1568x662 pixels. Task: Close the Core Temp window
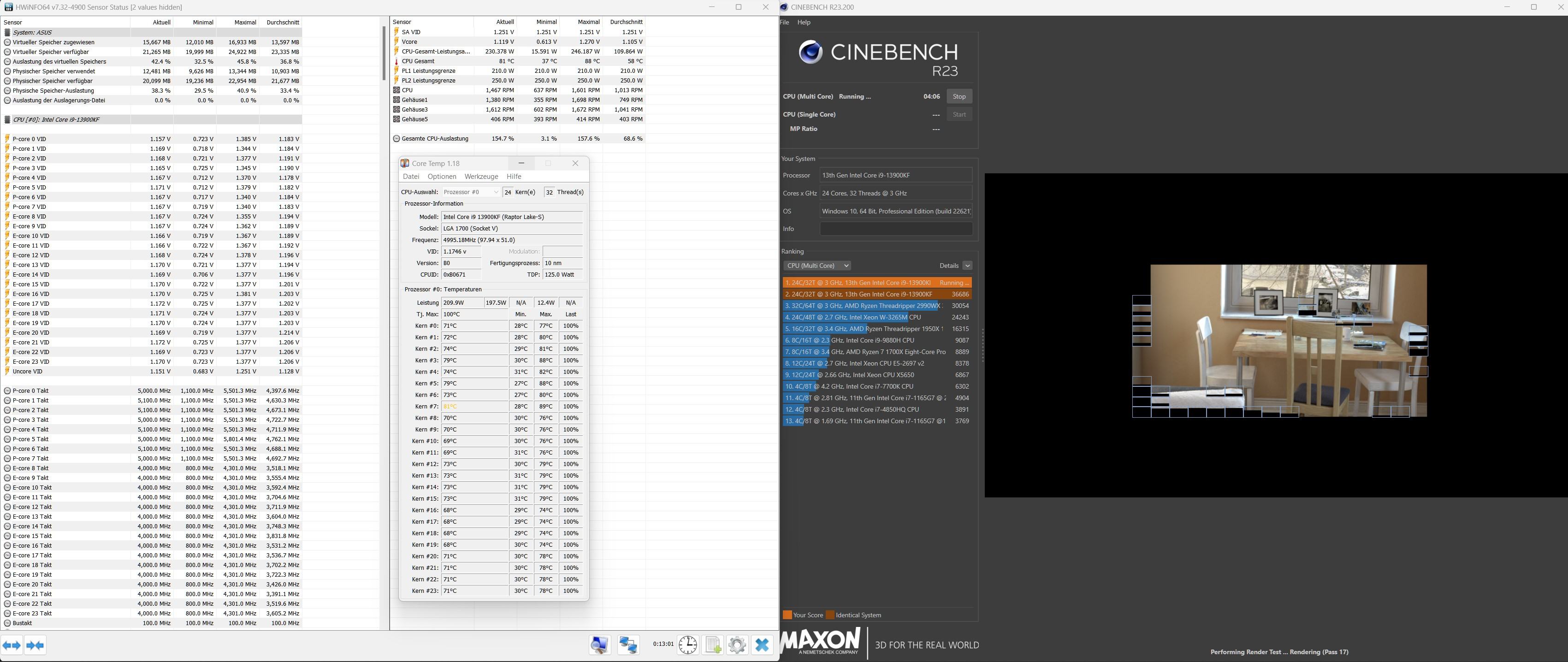(575, 163)
